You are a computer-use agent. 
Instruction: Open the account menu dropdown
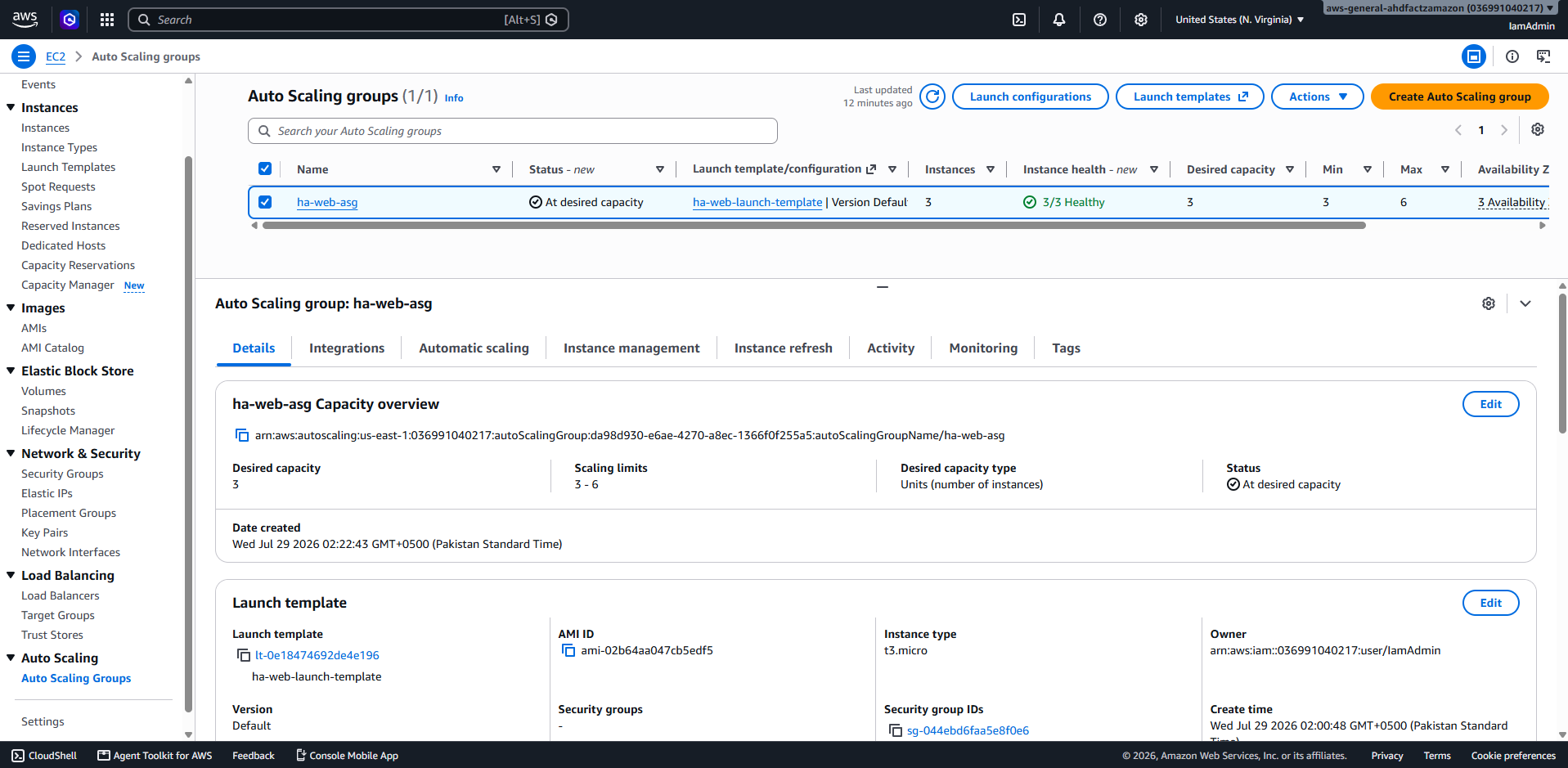tap(1440, 8)
